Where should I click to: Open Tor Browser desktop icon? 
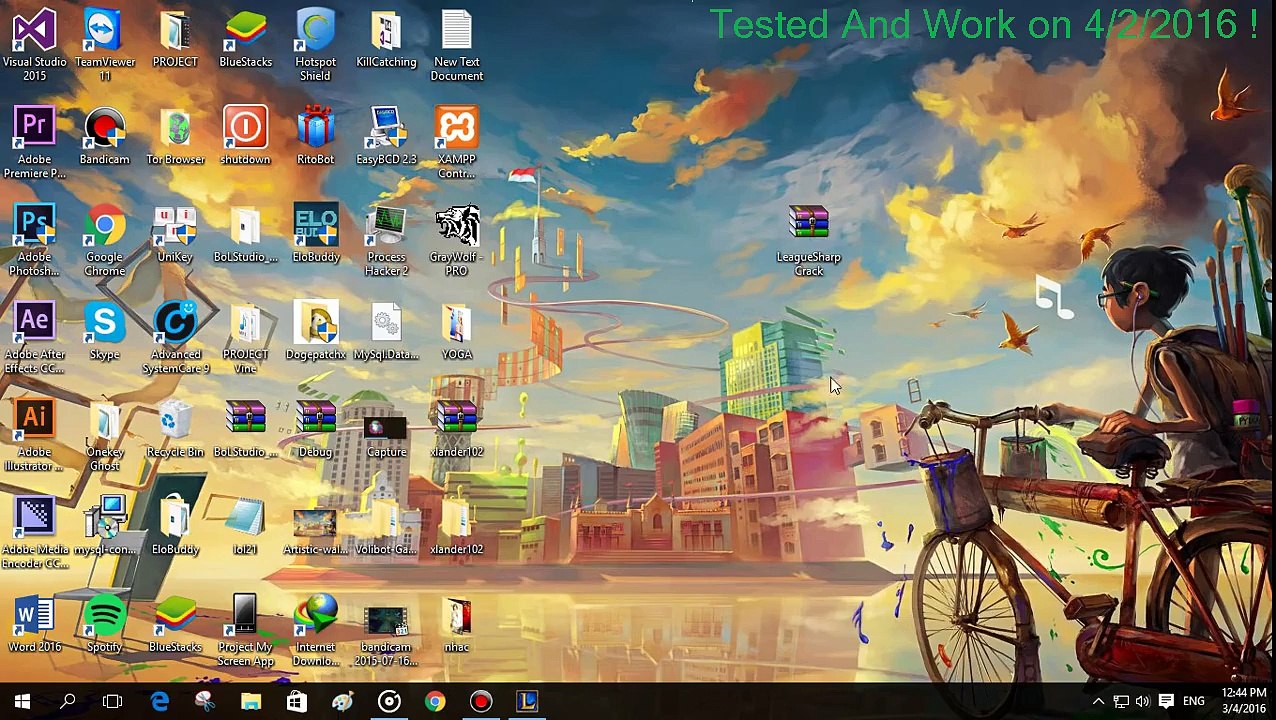click(175, 137)
